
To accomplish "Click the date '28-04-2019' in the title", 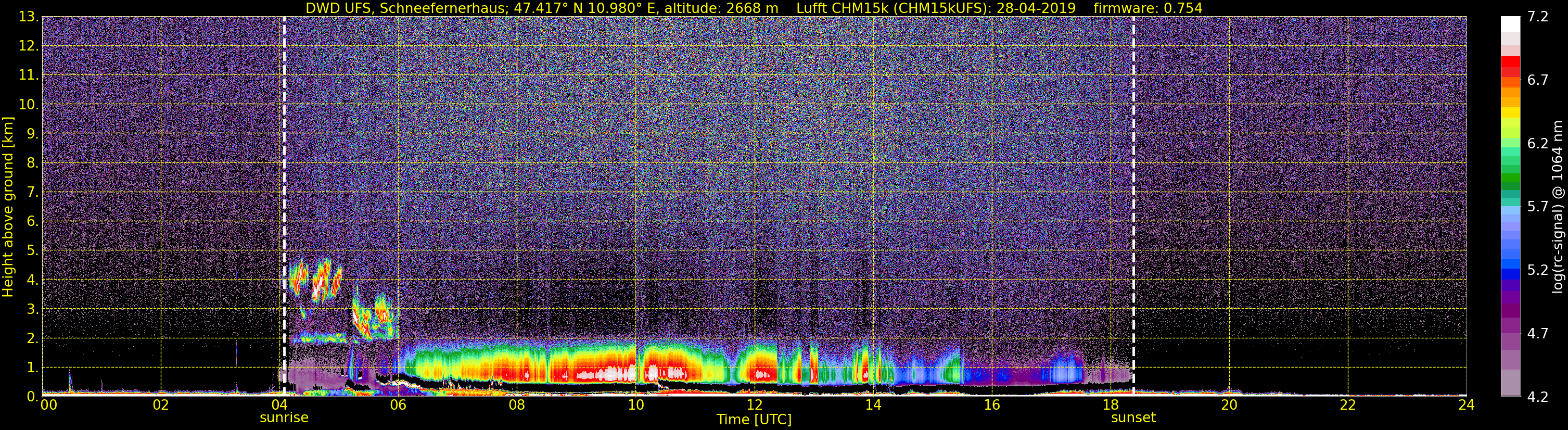I will click(1037, 8).
